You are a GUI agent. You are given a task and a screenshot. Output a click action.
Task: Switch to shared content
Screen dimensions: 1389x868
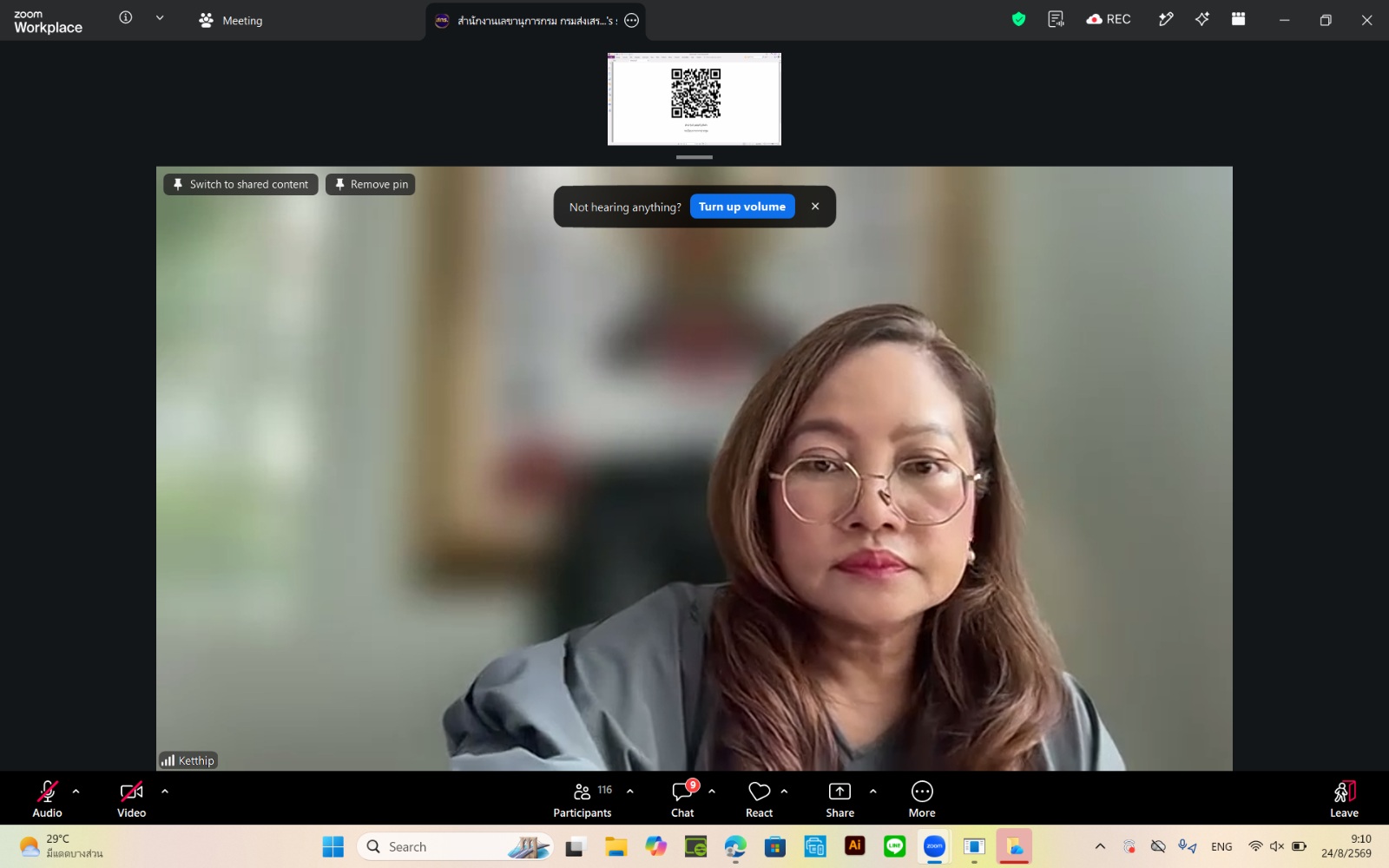click(x=240, y=184)
